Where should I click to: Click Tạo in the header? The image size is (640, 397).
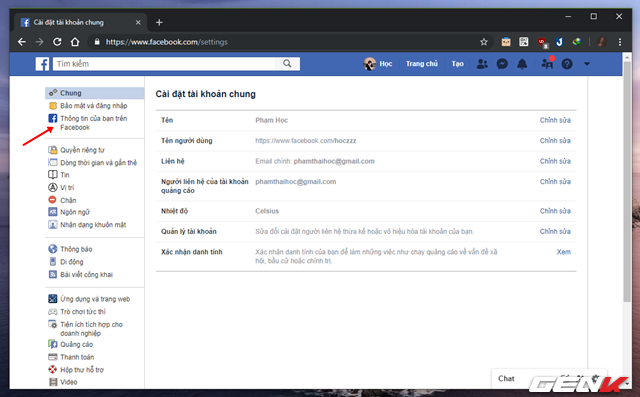coord(457,64)
